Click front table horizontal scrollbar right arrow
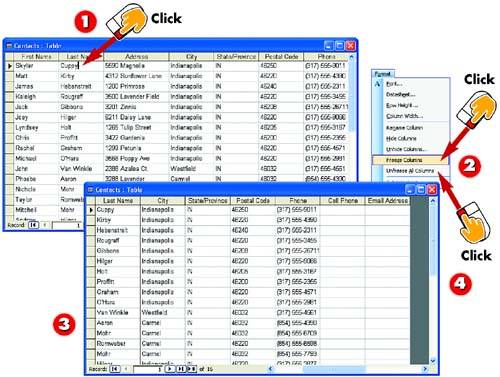 (x=425, y=369)
